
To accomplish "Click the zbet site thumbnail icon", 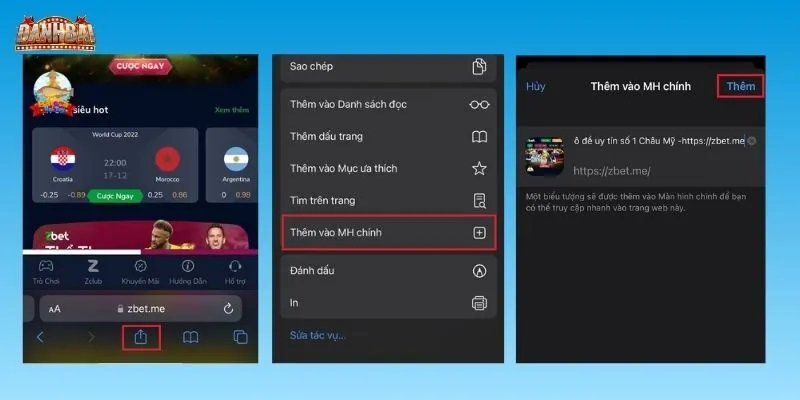I will pyautogui.click(x=545, y=156).
